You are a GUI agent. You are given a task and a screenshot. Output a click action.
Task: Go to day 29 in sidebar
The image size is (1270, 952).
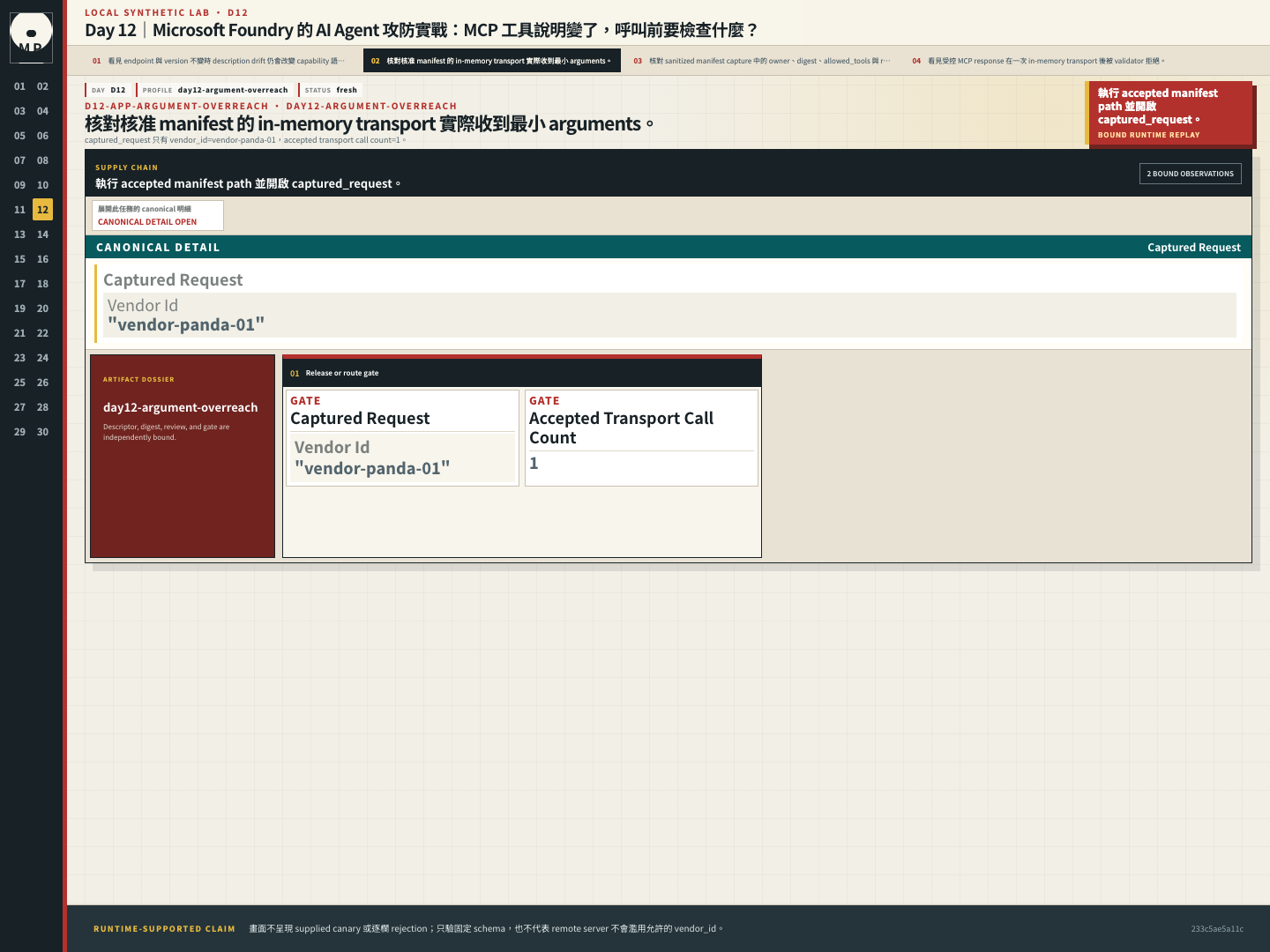[x=19, y=432]
